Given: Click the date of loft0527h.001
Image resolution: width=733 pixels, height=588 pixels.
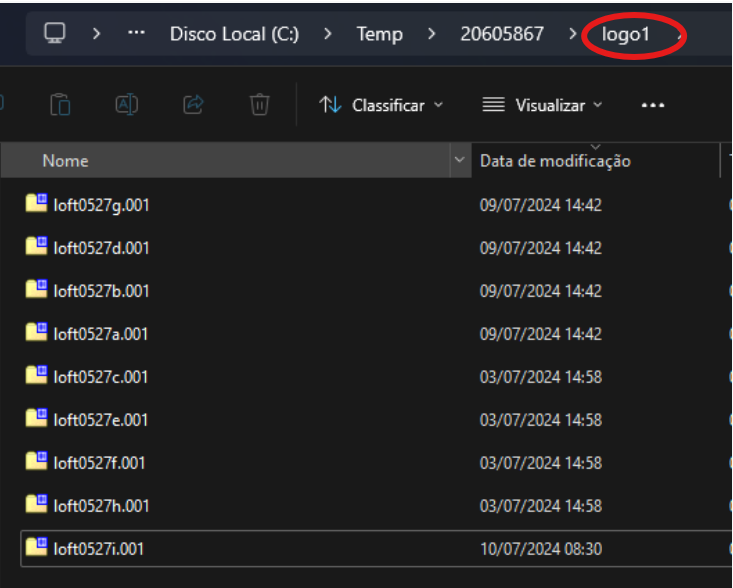Looking at the screenshot, I should [541, 506].
